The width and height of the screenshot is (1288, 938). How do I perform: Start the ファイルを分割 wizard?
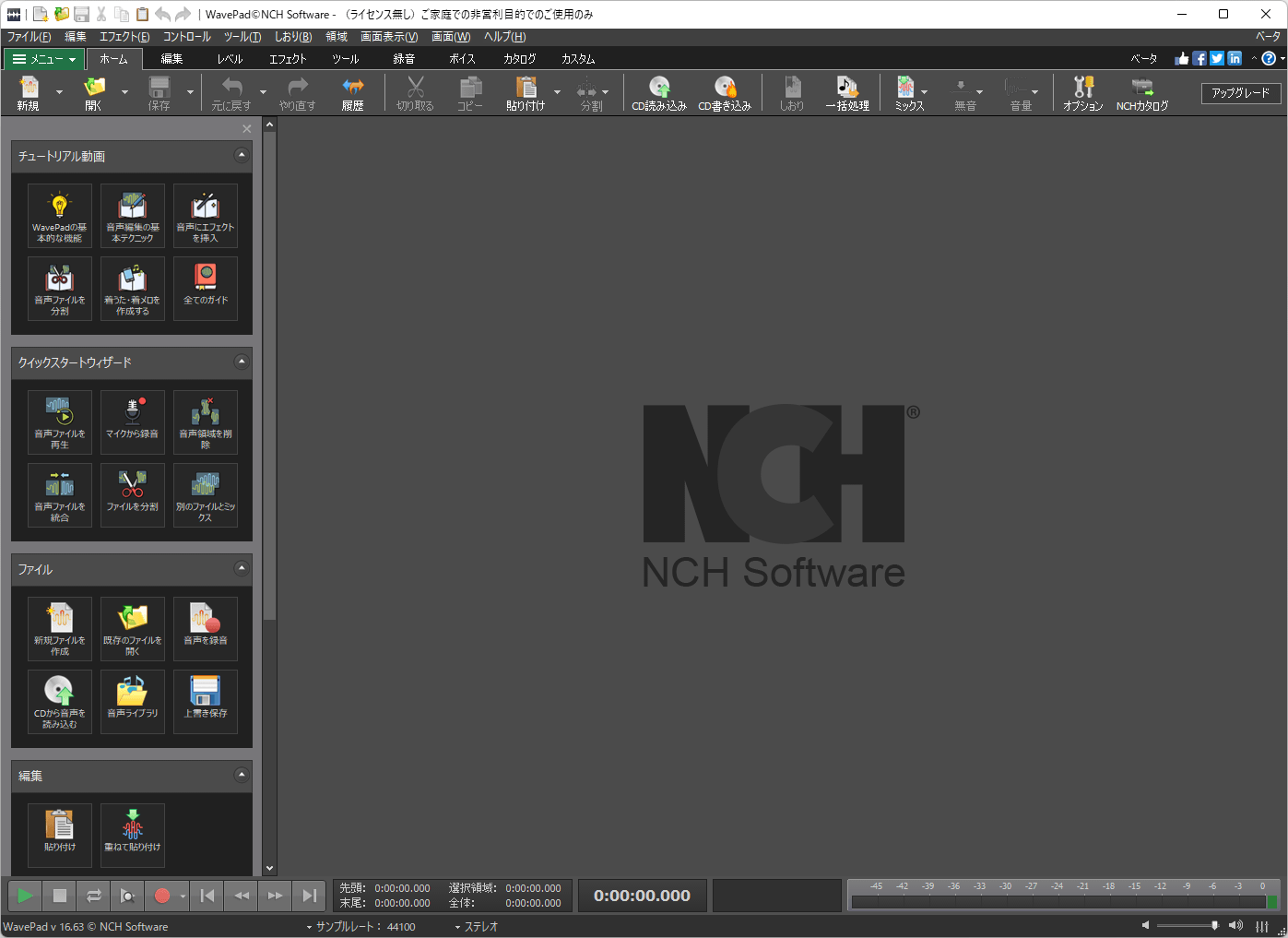point(133,495)
